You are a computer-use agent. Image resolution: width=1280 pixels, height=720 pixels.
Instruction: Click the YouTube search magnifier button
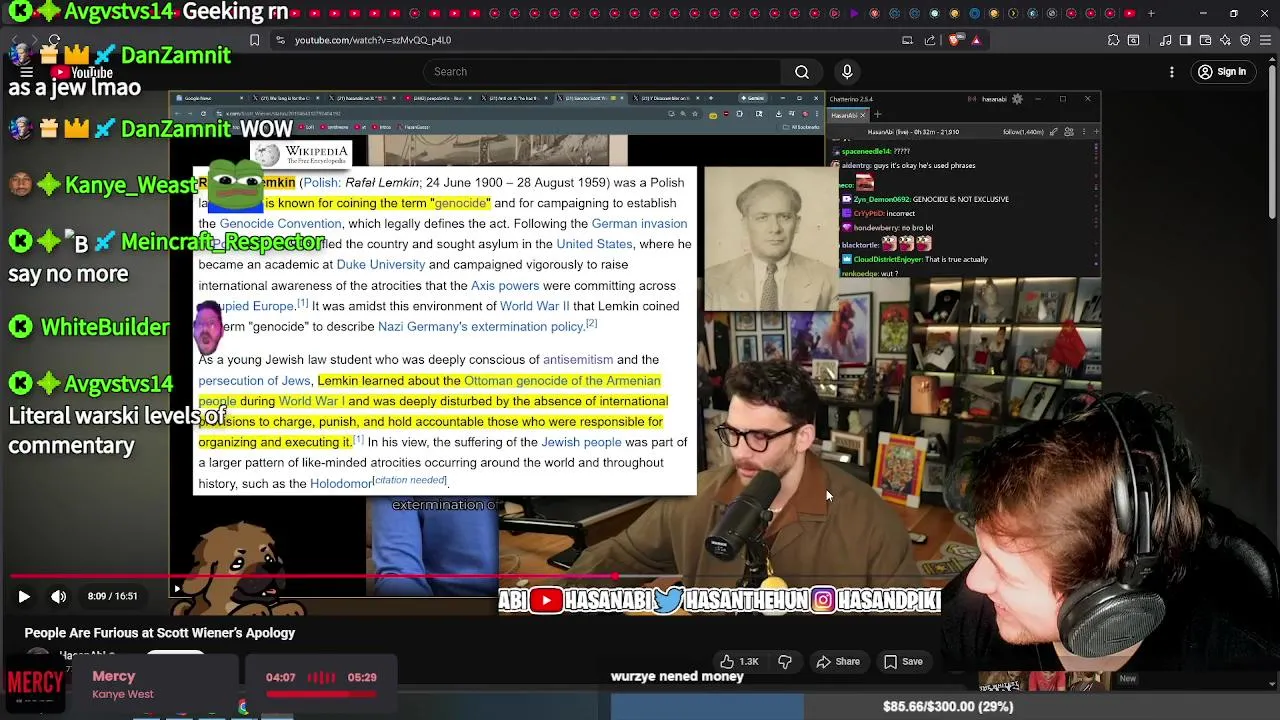click(x=802, y=72)
